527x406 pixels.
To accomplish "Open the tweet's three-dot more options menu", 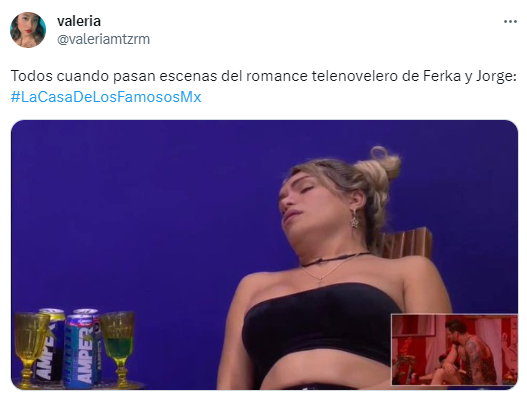I will (510, 22).
